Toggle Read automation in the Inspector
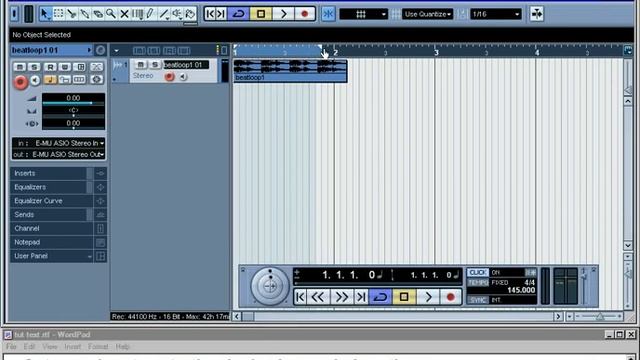This screenshot has height=360, width=640. 50,67
